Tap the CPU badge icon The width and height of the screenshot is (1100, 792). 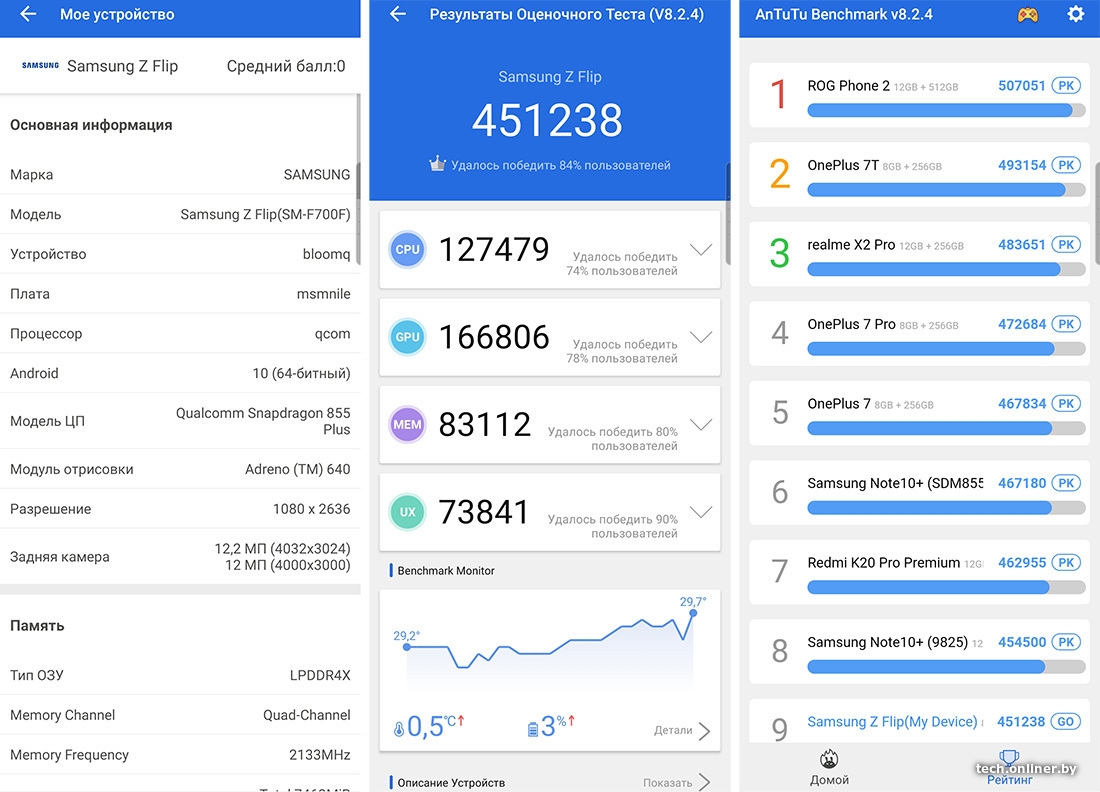pos(408,250)
